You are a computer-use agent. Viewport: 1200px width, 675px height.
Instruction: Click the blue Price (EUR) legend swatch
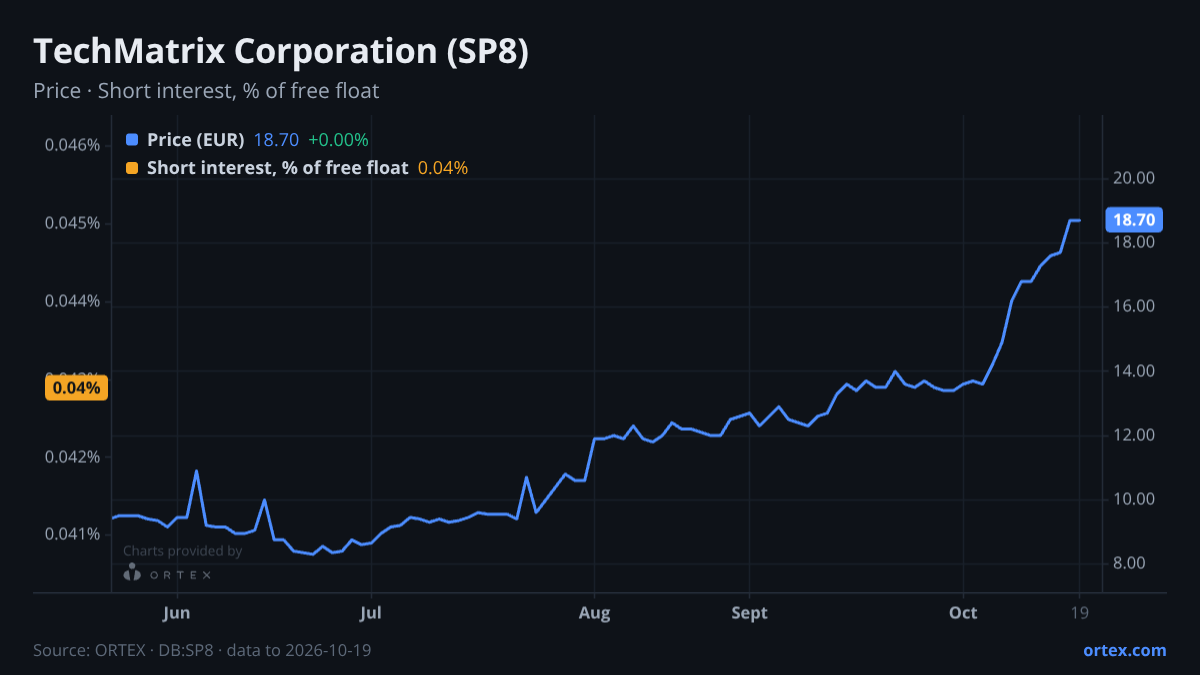(132, 140)
